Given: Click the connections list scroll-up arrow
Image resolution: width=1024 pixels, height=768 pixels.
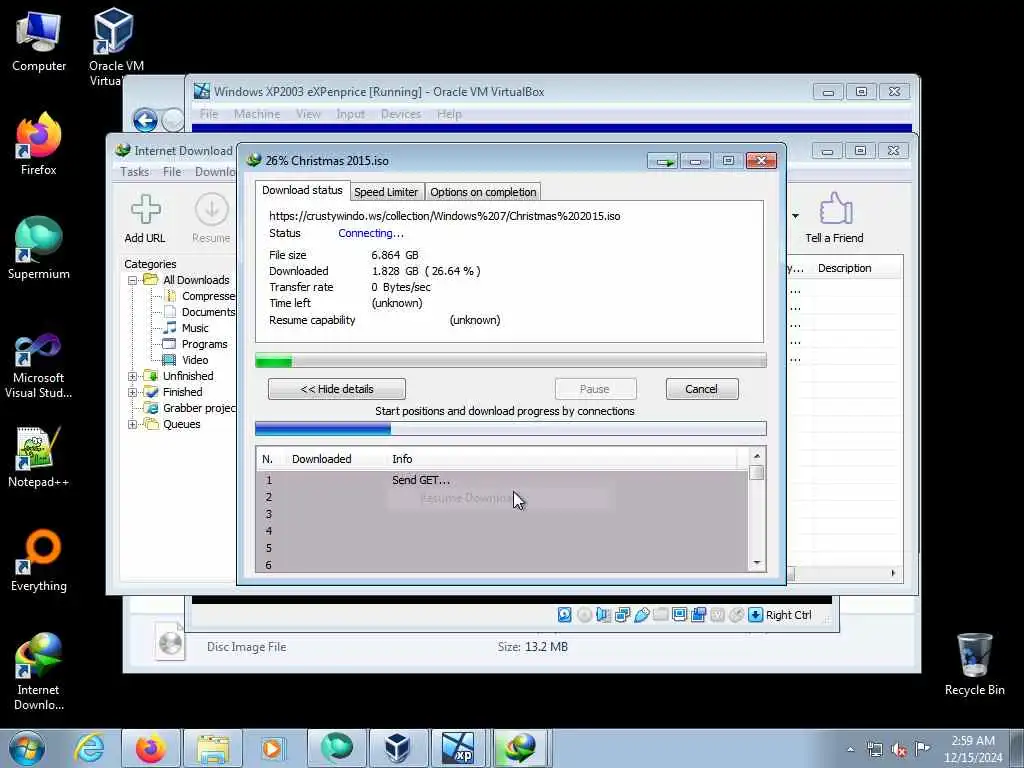Looking at the screenshot, I should click(757, 456).
